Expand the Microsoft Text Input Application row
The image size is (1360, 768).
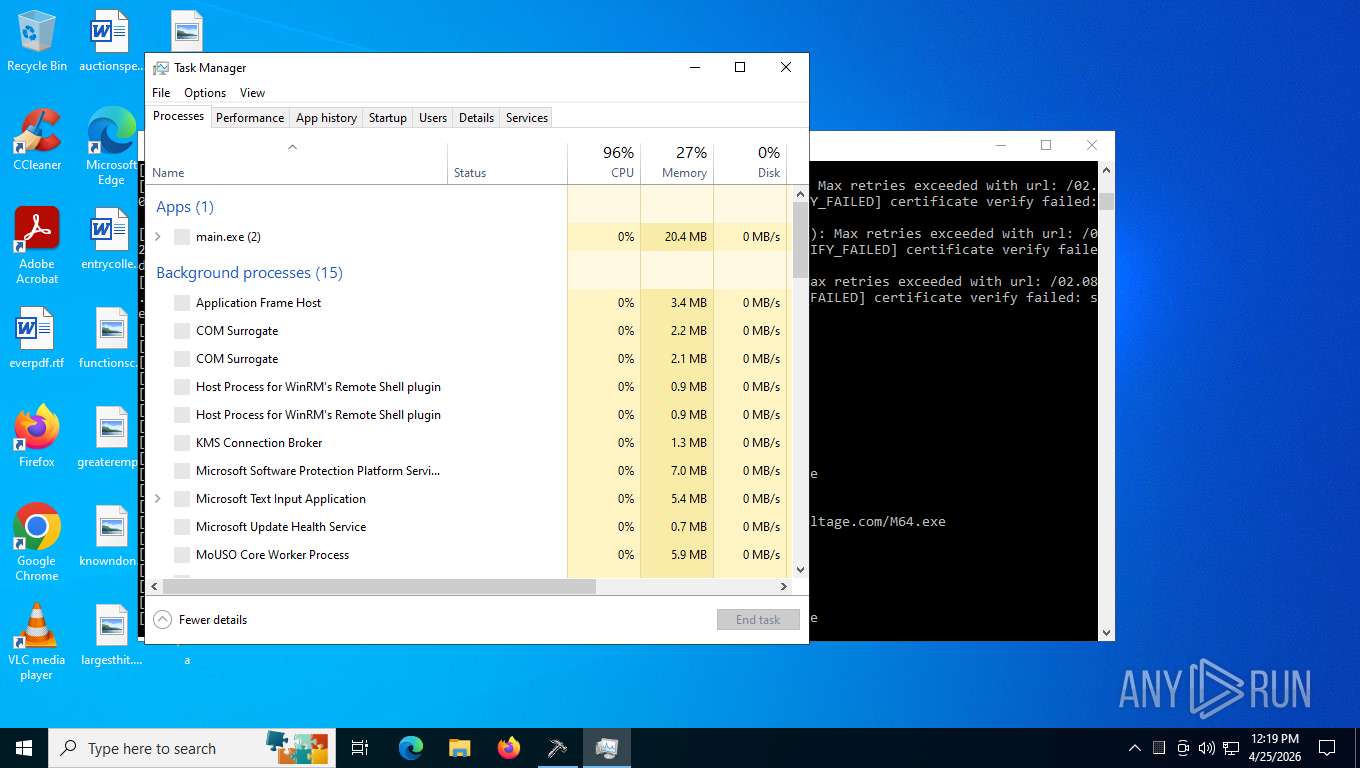tap(158, 499)
